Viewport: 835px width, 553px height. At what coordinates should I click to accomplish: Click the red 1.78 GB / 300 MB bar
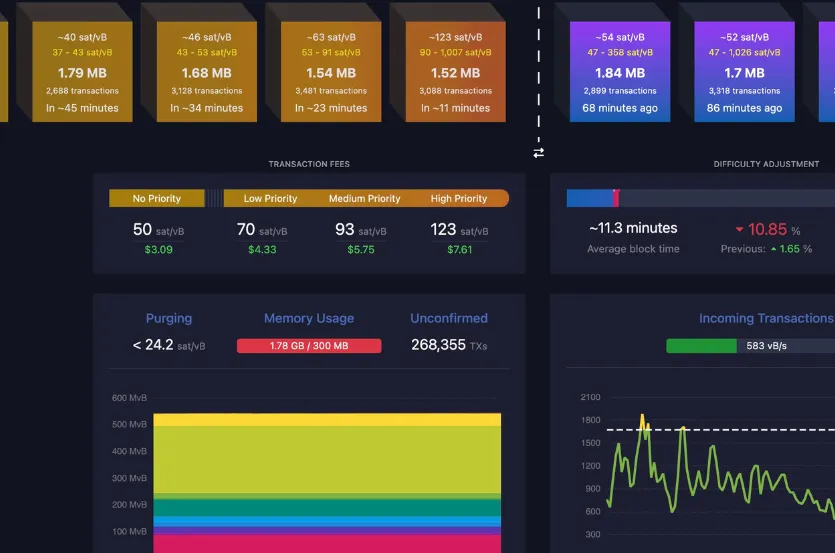(x=309, y=346)
